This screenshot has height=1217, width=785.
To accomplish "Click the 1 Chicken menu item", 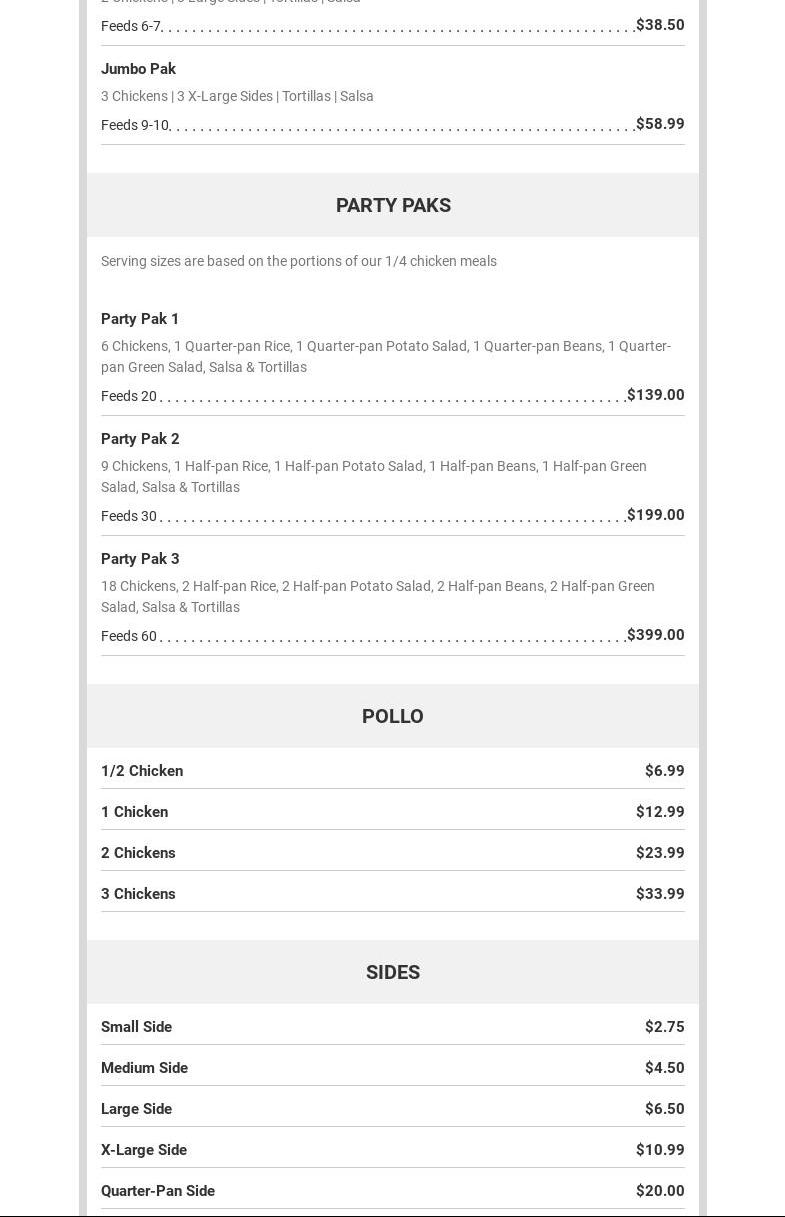I will (x=134, y=812).
